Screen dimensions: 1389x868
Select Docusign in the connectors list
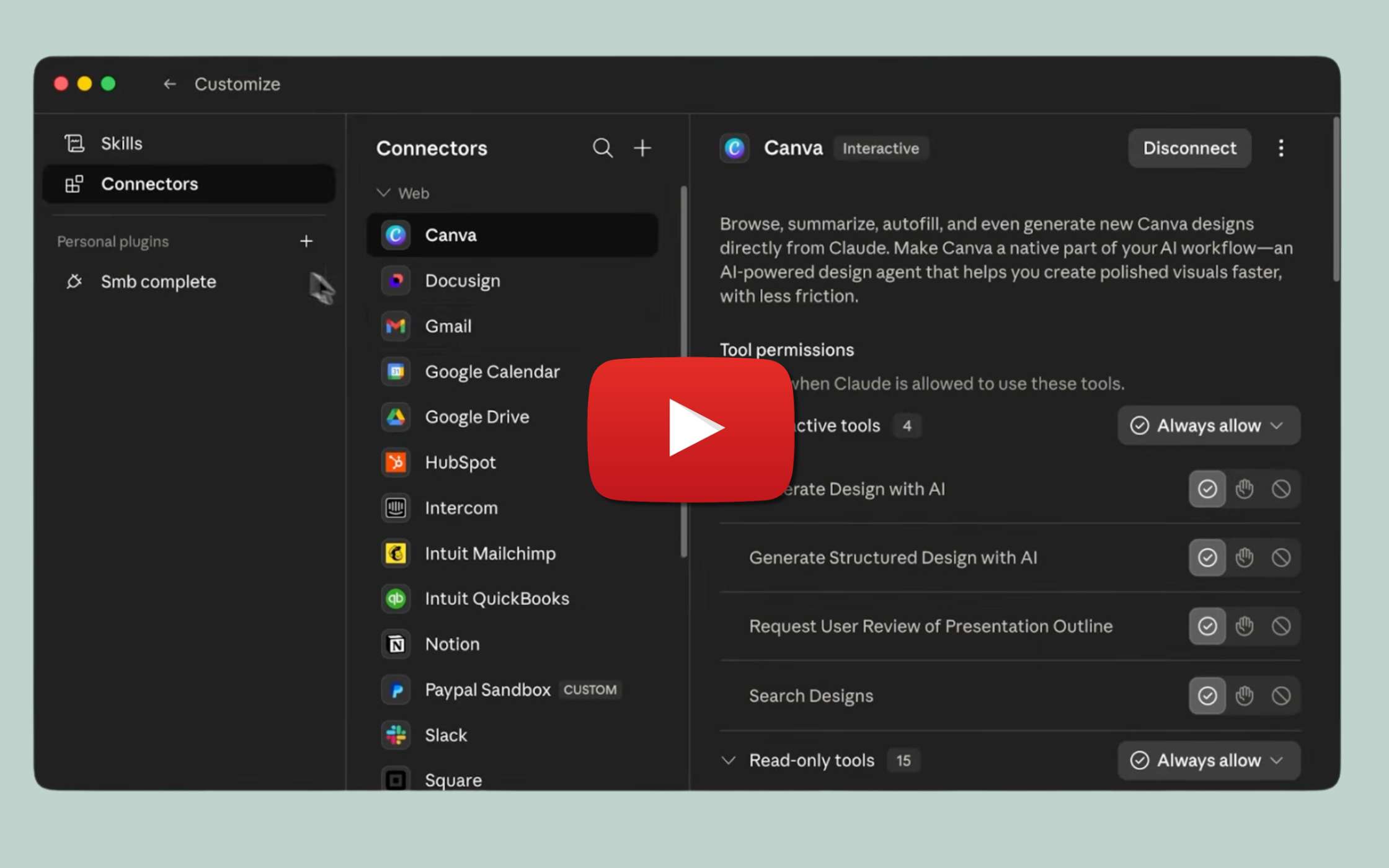click(x=512, y=280)
